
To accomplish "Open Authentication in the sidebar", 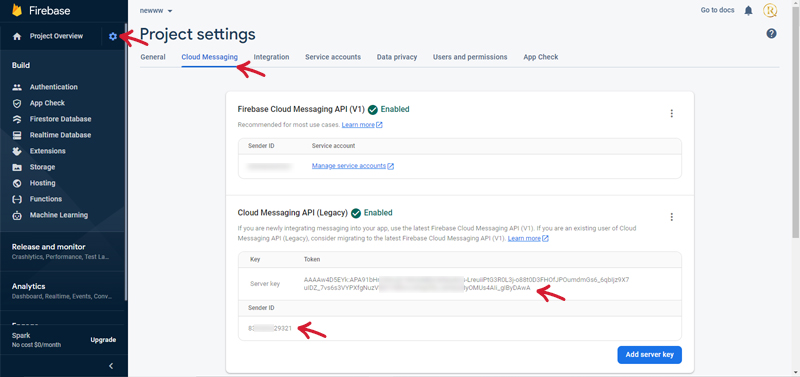I will [x=54, y=87].
